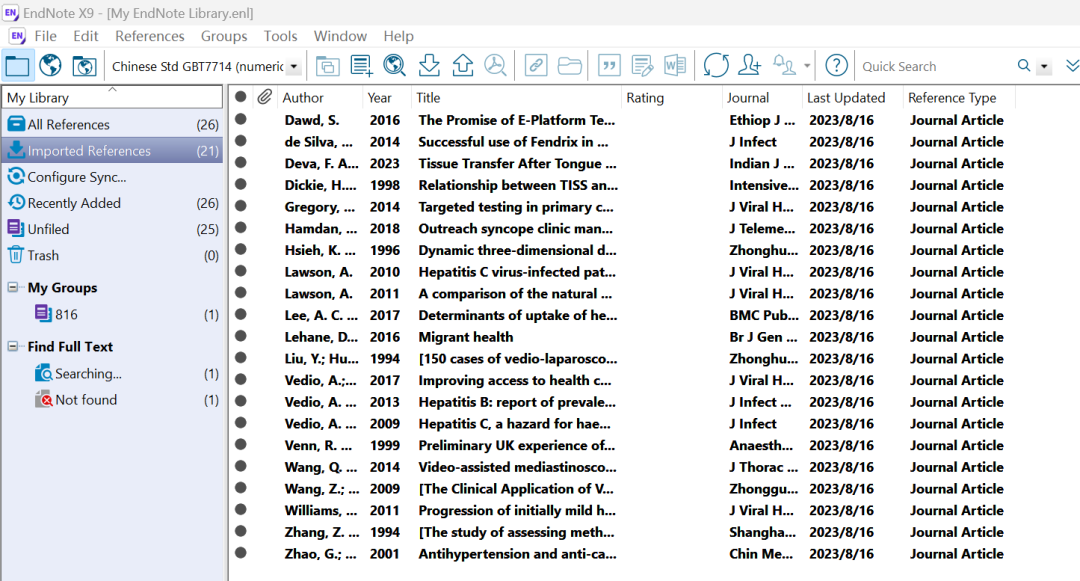
Task: Toggle read status dot for Lee, A. C. row
Action: coord(240,314)
